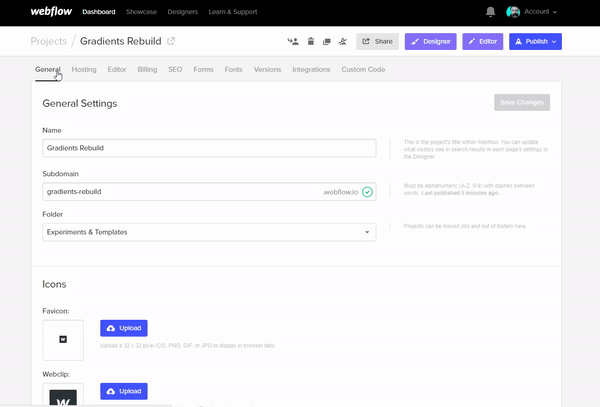Open the Custom Code tab
The image size is (600, 407).
tap(363, 69)
